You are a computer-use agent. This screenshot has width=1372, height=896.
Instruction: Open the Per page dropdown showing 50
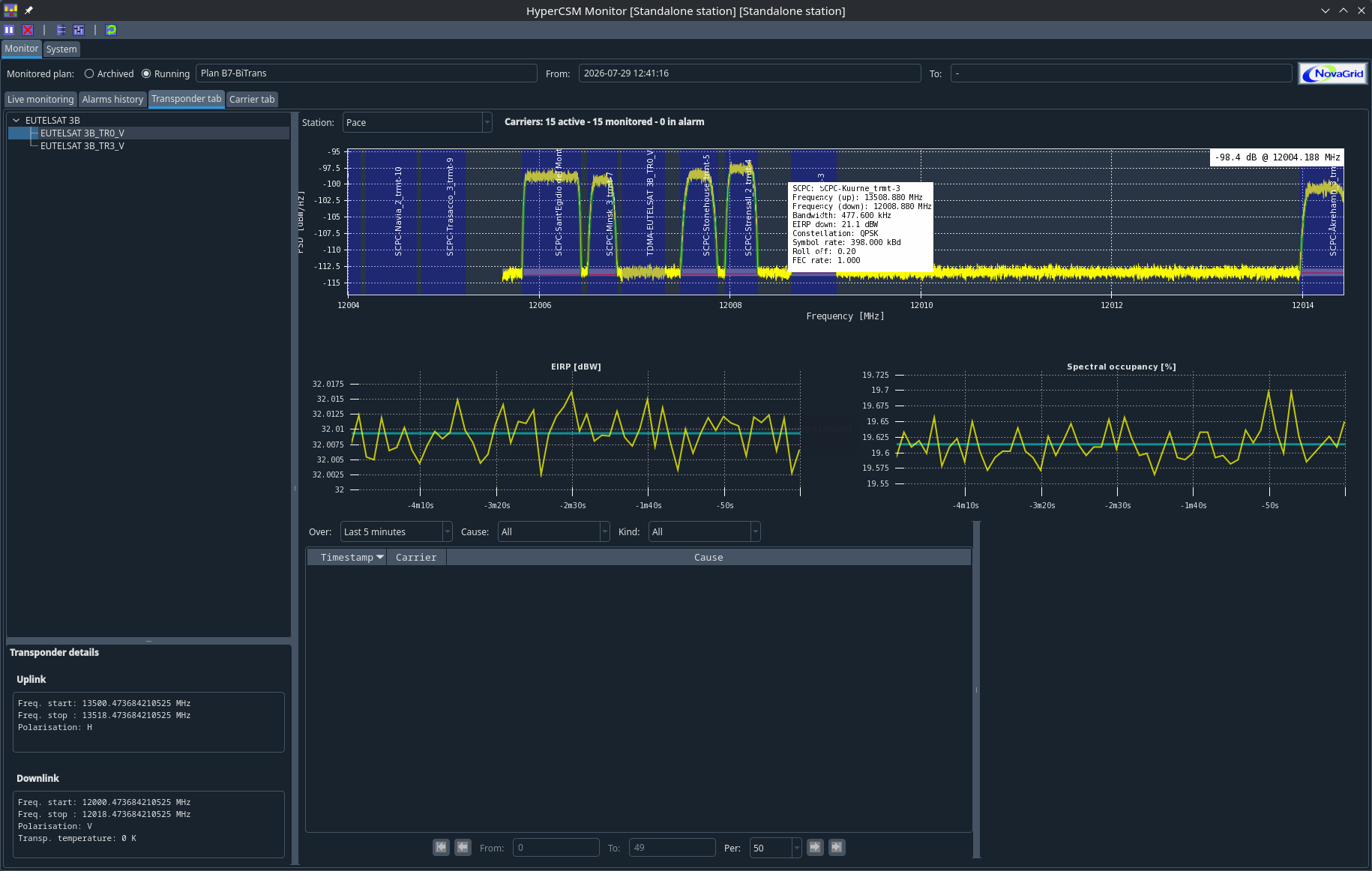(776, 848)
